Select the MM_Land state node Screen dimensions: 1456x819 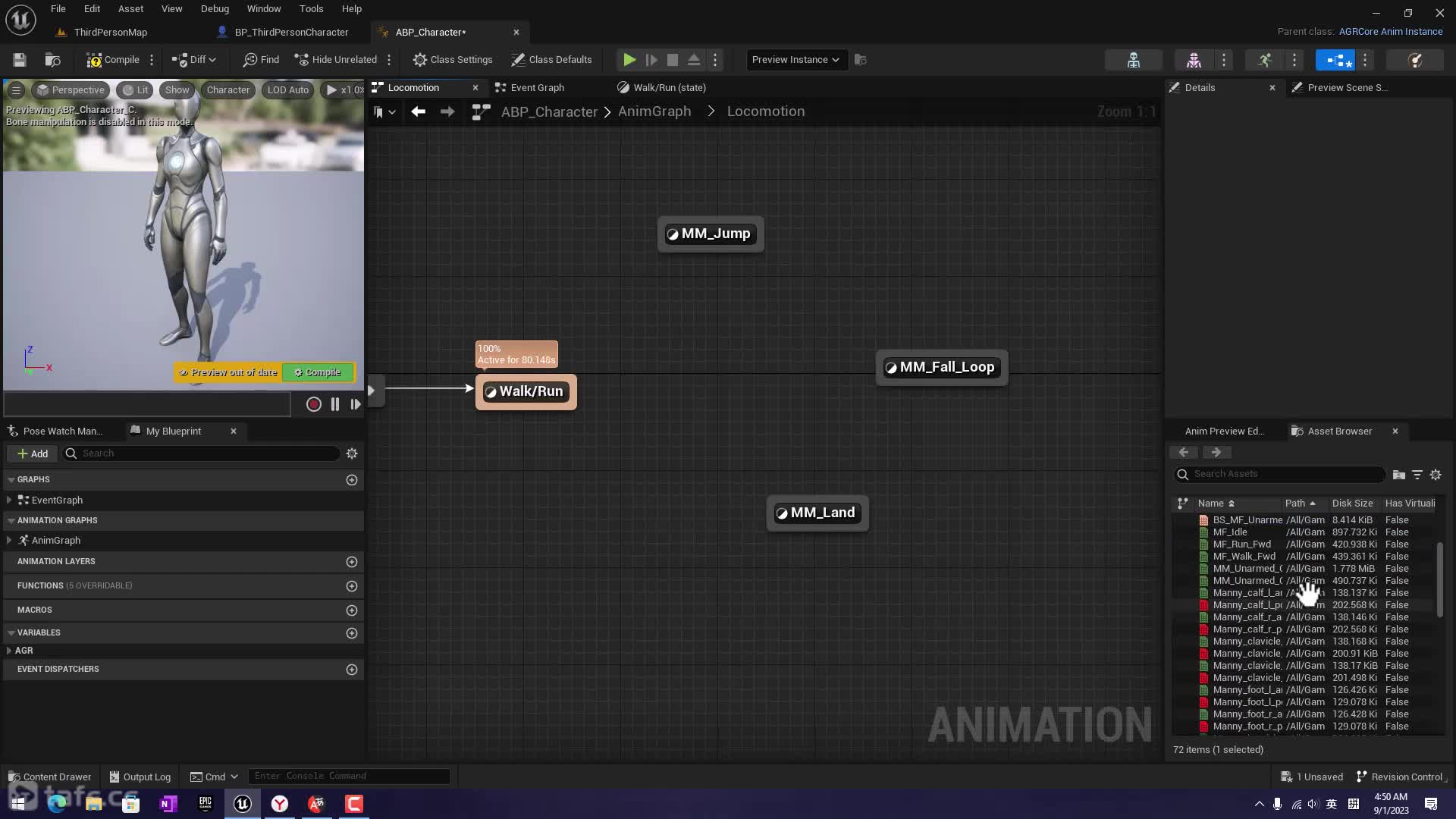pyautogui.click(x=817, y=513)
